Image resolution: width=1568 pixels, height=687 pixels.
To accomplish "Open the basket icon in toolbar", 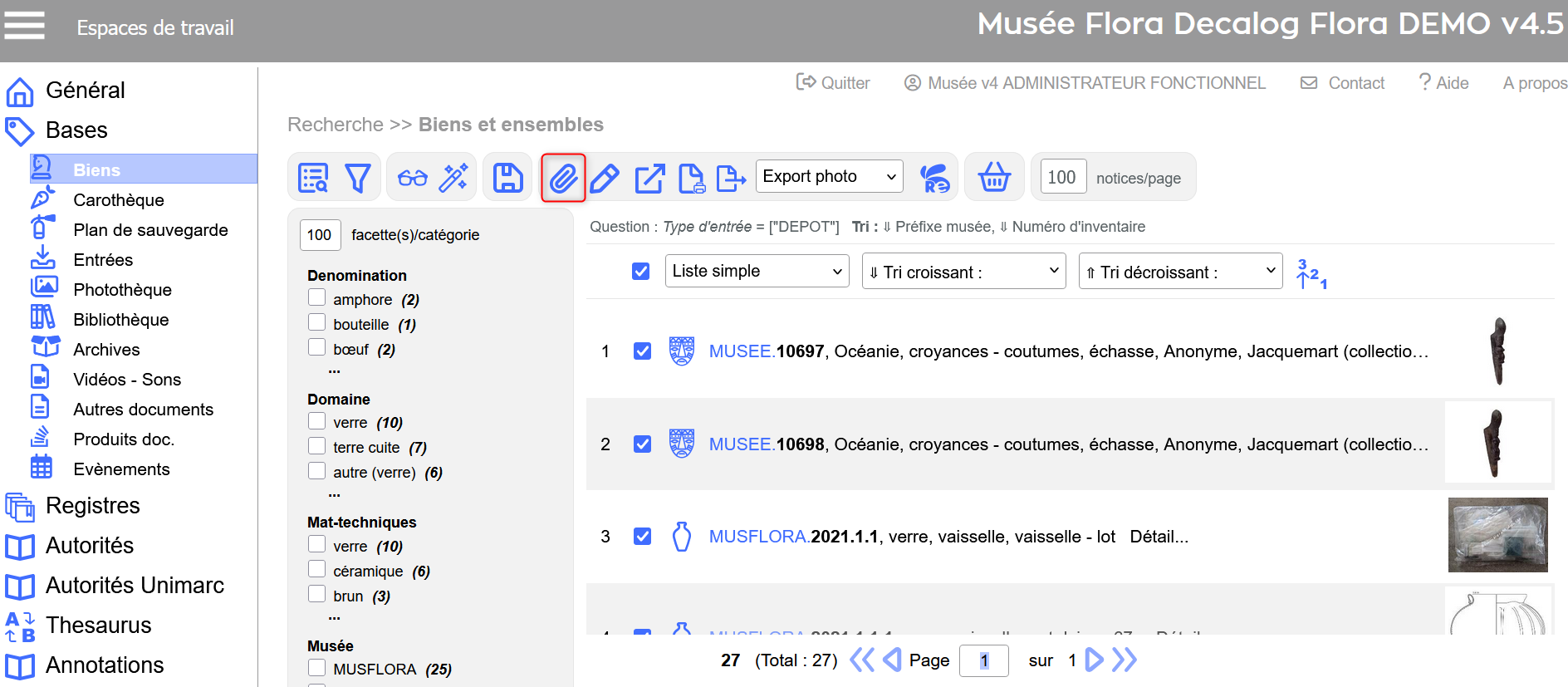I will point(994,178).
